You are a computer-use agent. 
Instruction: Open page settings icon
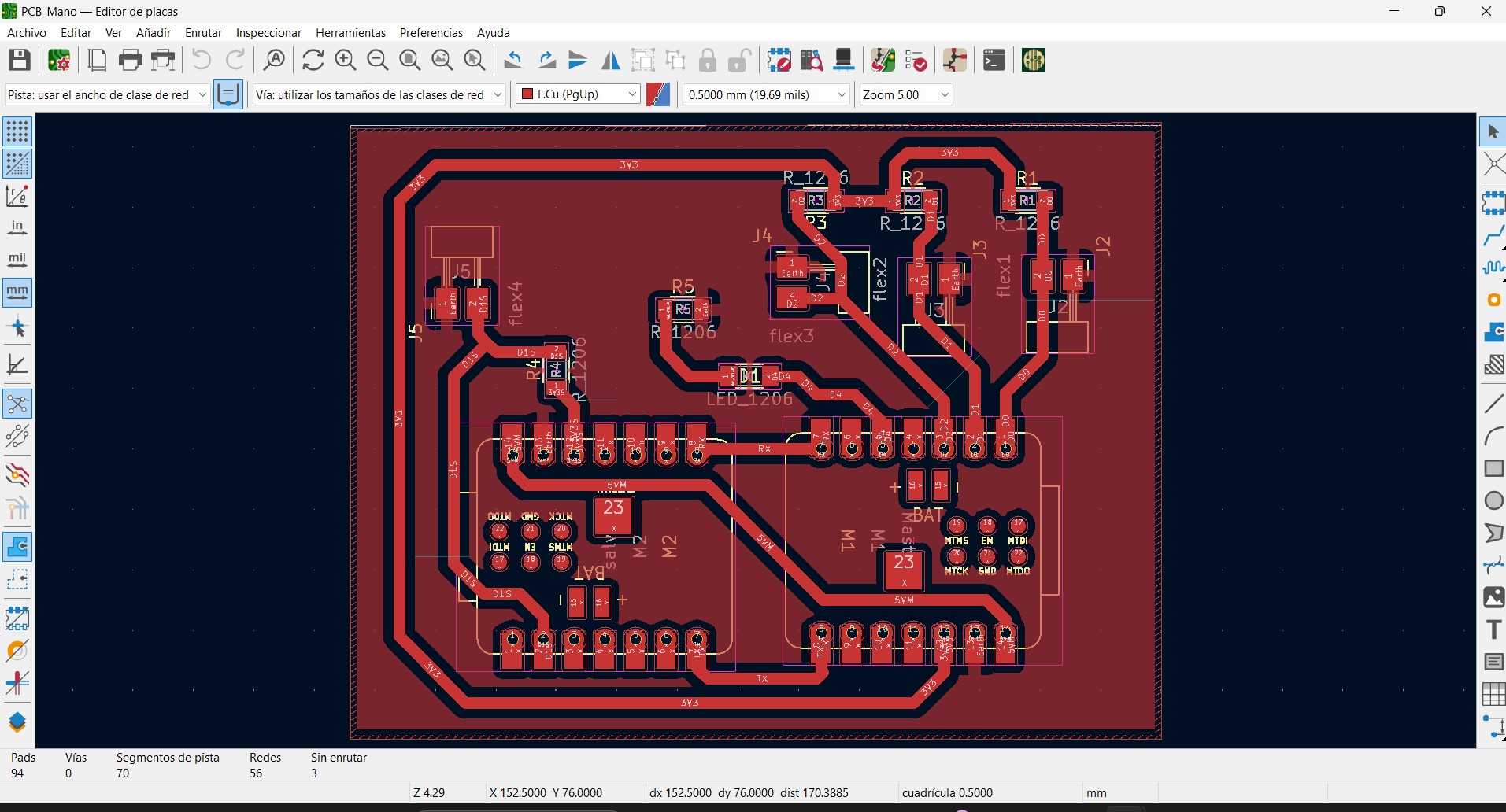click(x=97, y=60)
